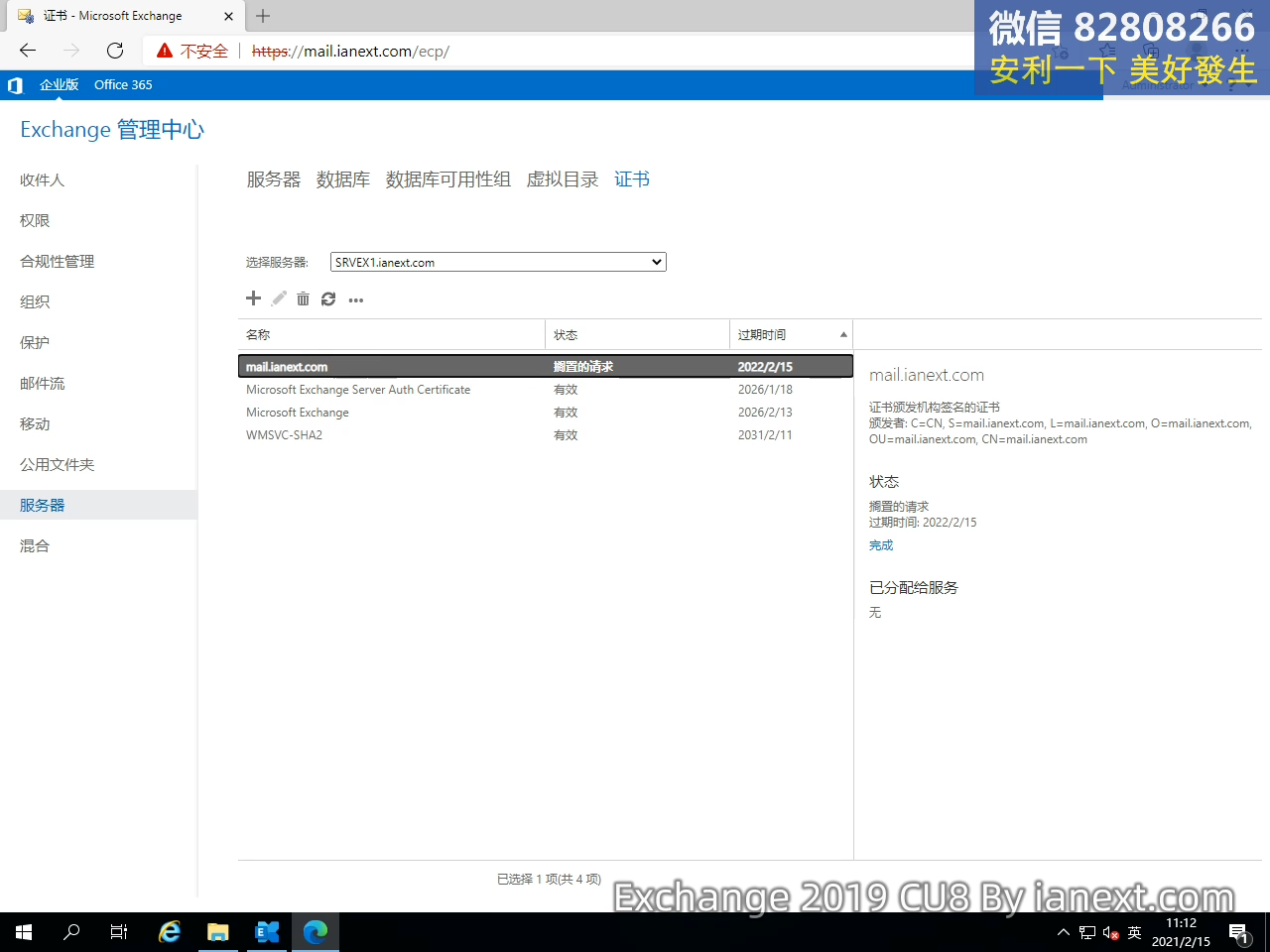Open Windows Start menu
The height and width of the screenshot is (952, 1270).
click(x=24, y=932)
